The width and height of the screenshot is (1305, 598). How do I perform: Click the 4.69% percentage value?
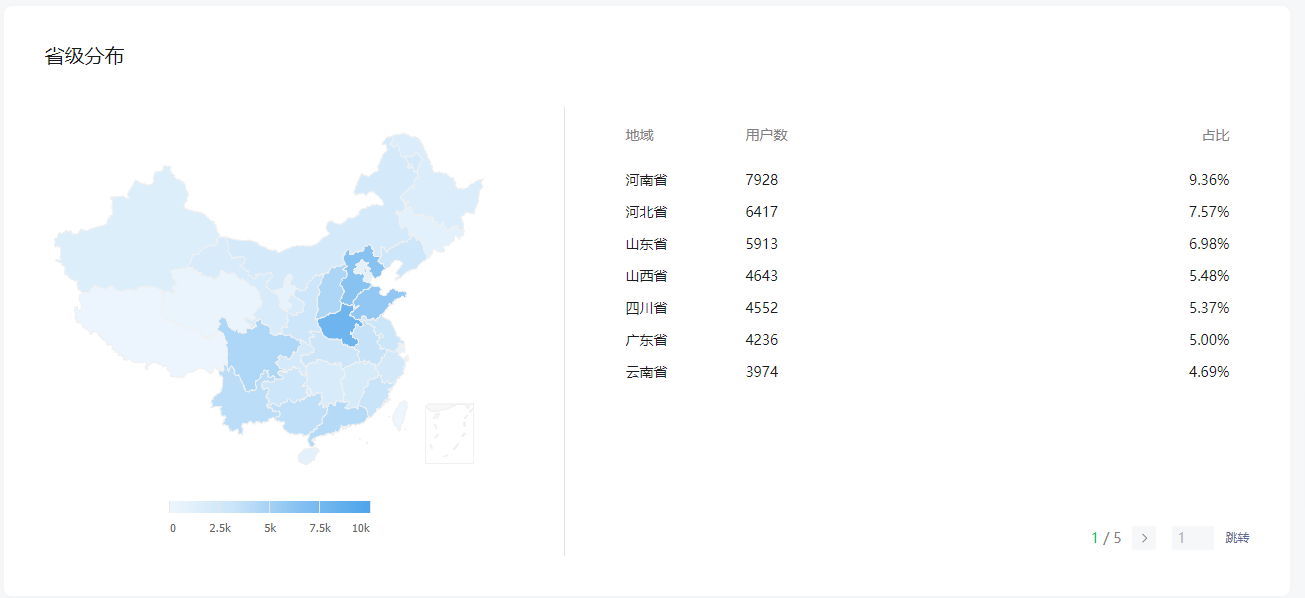(x=1209, y=372)
